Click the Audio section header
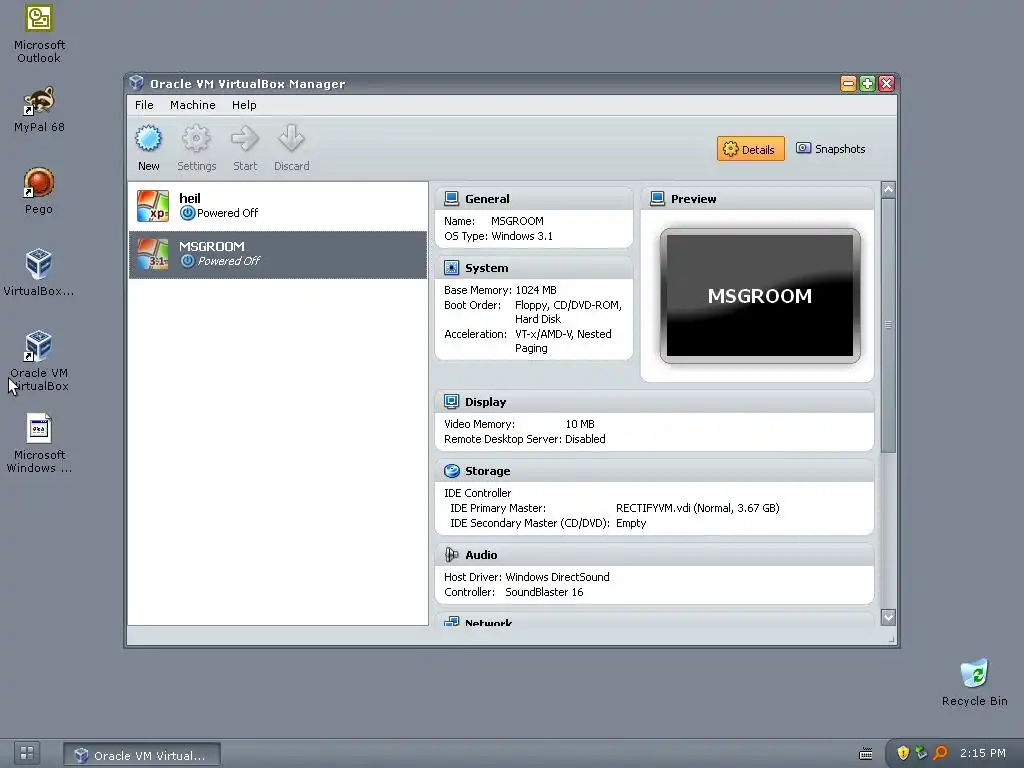This screenshot has width=1024, height=768. click(654, 554)
